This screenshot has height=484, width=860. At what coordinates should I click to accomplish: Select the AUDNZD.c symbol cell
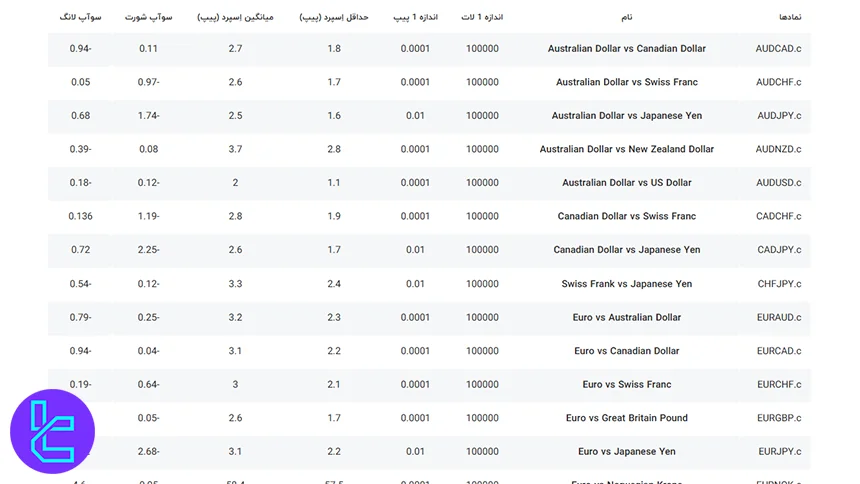click(778, 149)
